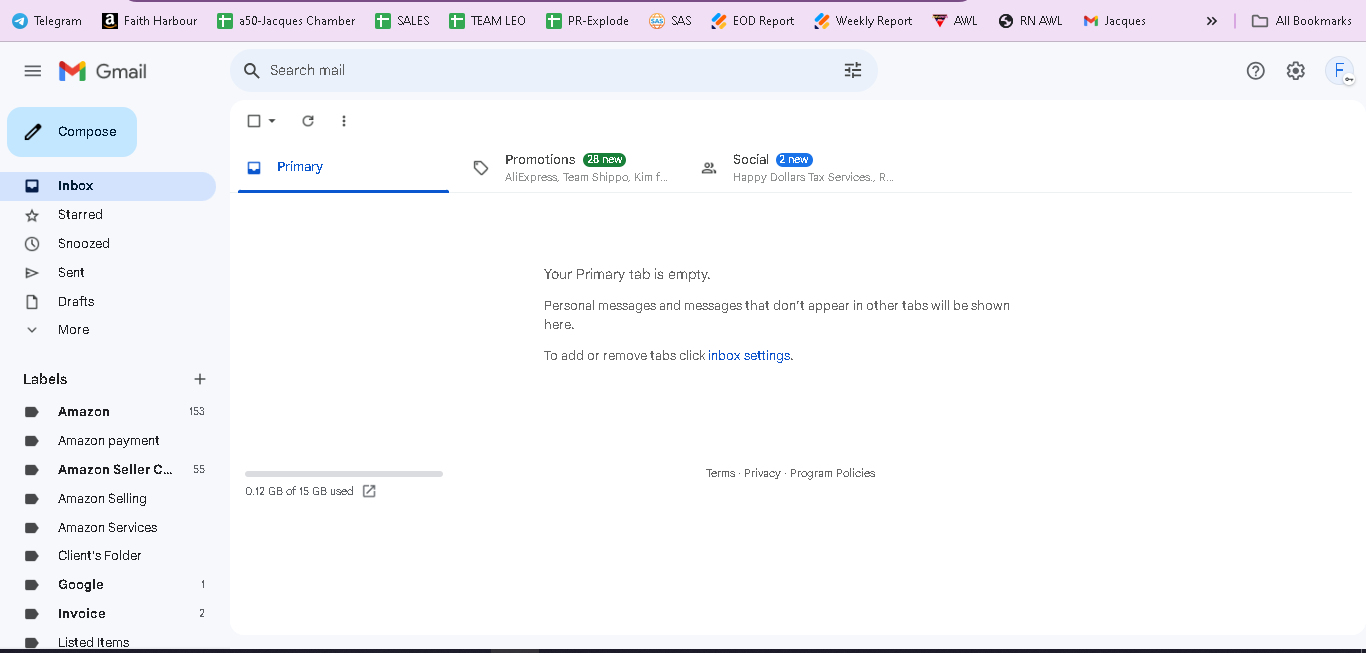Open the Terms link
Viewport: 1366px width, 653px height.
click(720, 474)
